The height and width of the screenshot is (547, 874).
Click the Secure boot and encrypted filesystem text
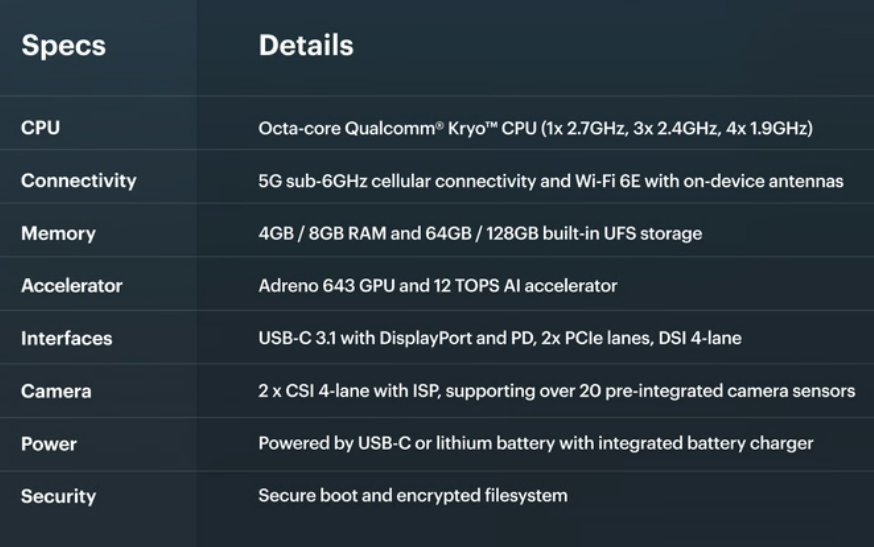pos(413,496)
